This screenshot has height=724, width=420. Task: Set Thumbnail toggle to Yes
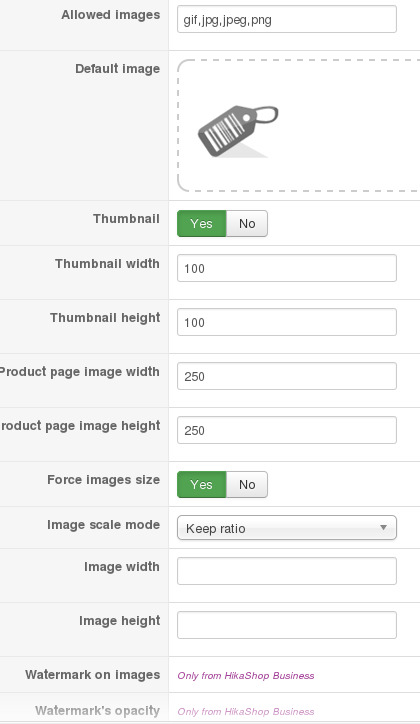tap(202, 223)
